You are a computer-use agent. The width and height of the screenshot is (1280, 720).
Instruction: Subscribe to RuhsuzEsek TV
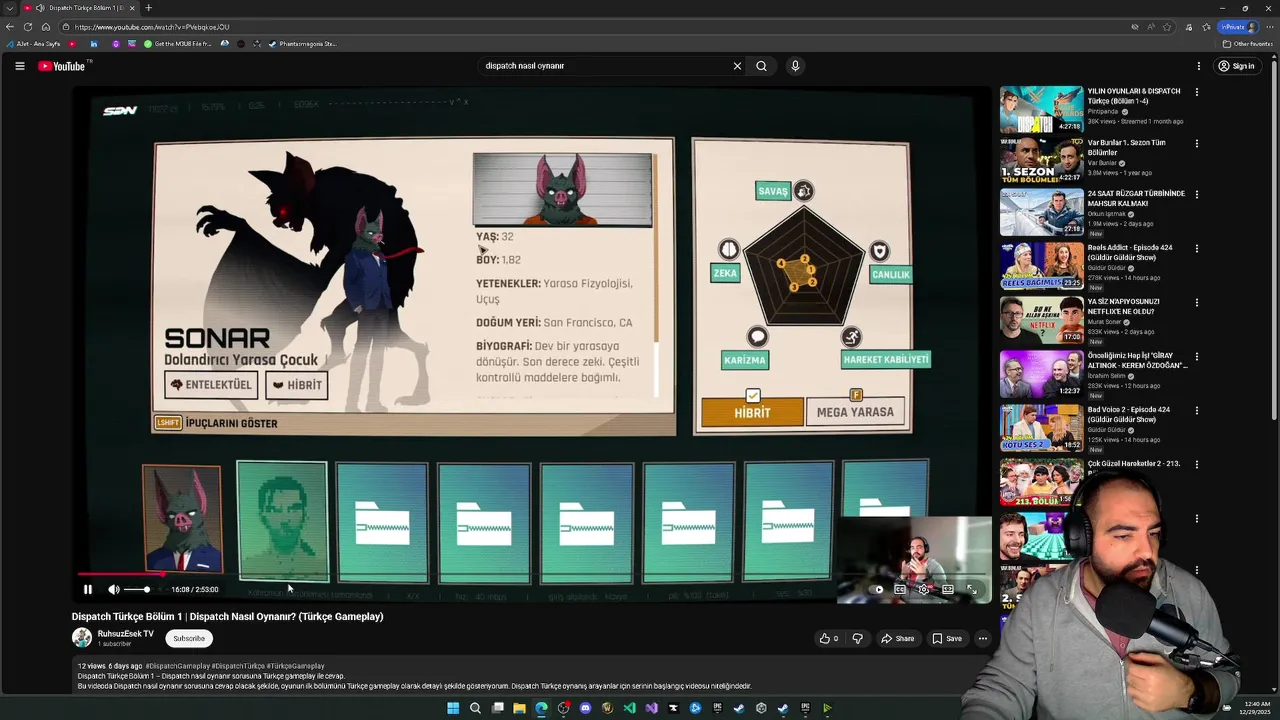coord(189,638)
